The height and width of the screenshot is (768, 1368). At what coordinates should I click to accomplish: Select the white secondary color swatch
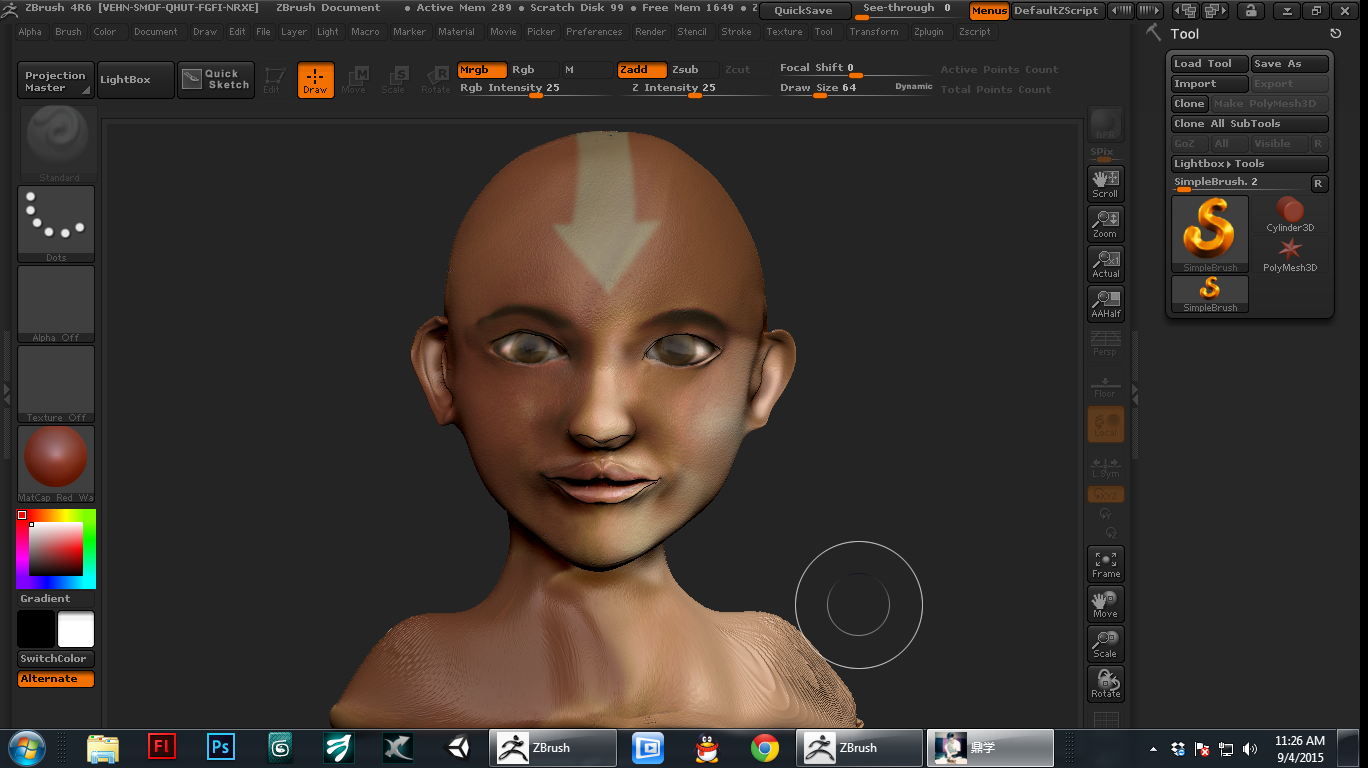[76, 630]
